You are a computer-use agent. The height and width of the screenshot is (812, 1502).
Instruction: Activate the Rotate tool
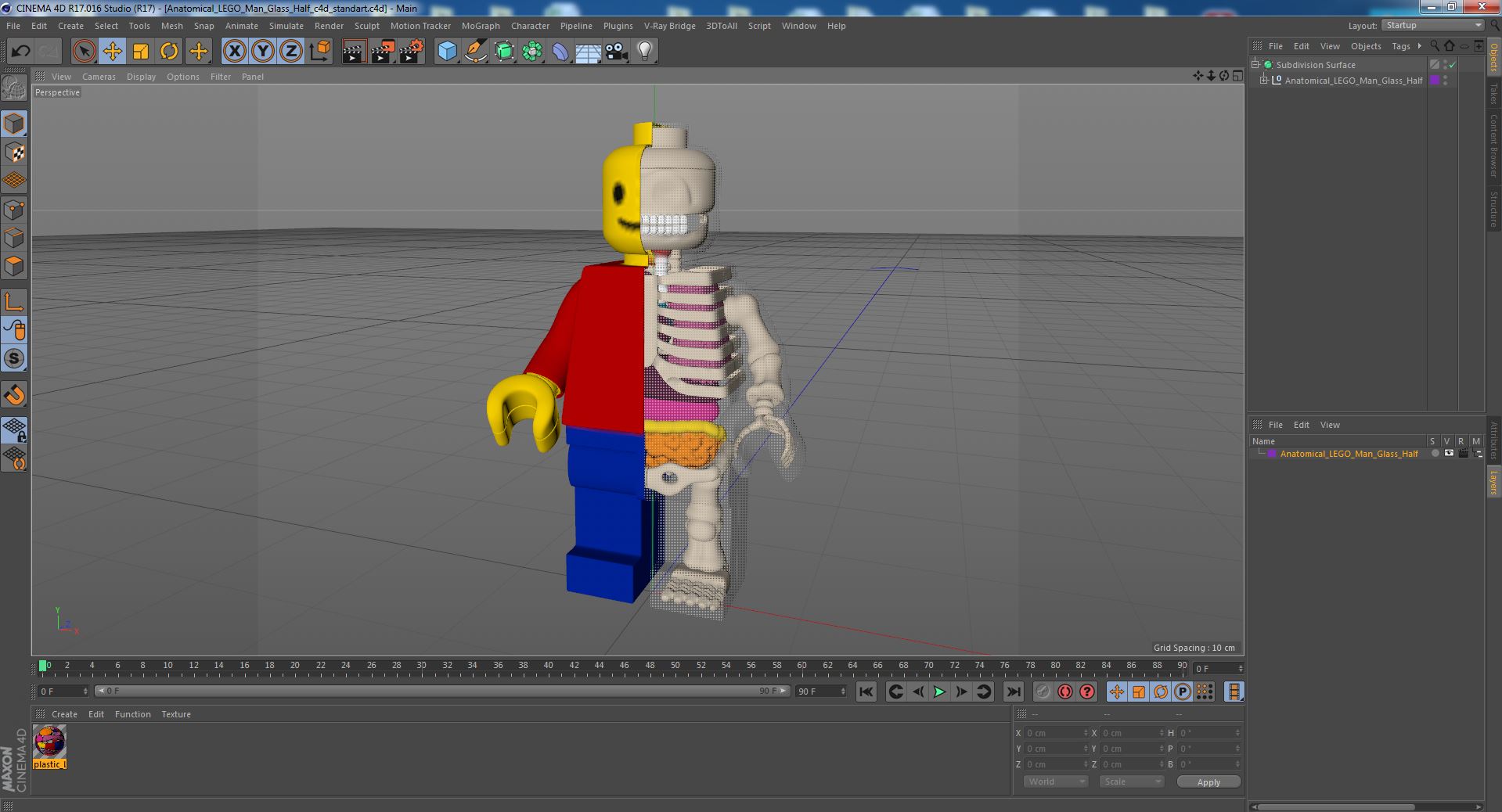coord(168,52)
